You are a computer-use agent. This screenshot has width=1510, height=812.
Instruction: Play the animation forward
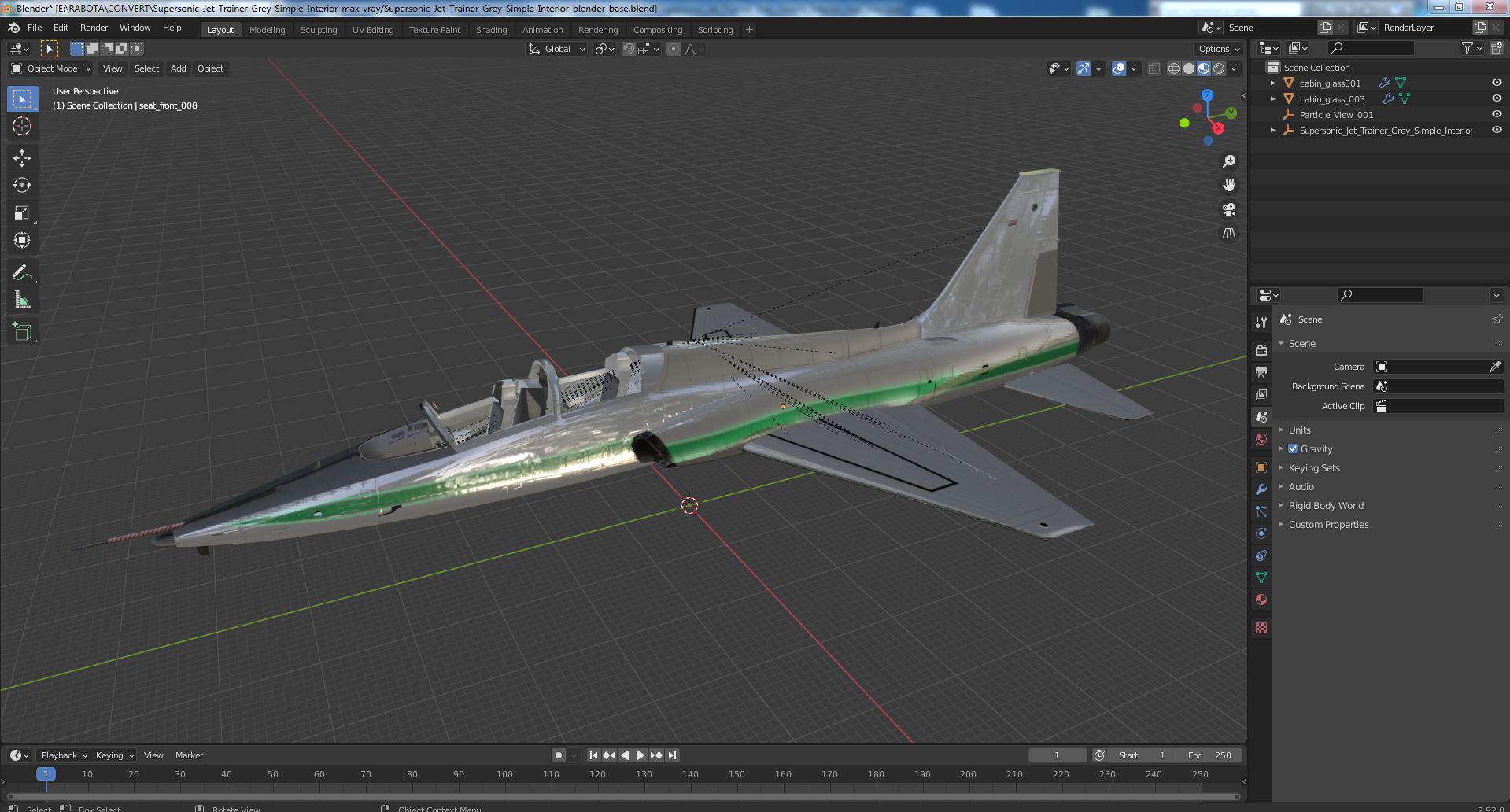click(x=641, y=755)
